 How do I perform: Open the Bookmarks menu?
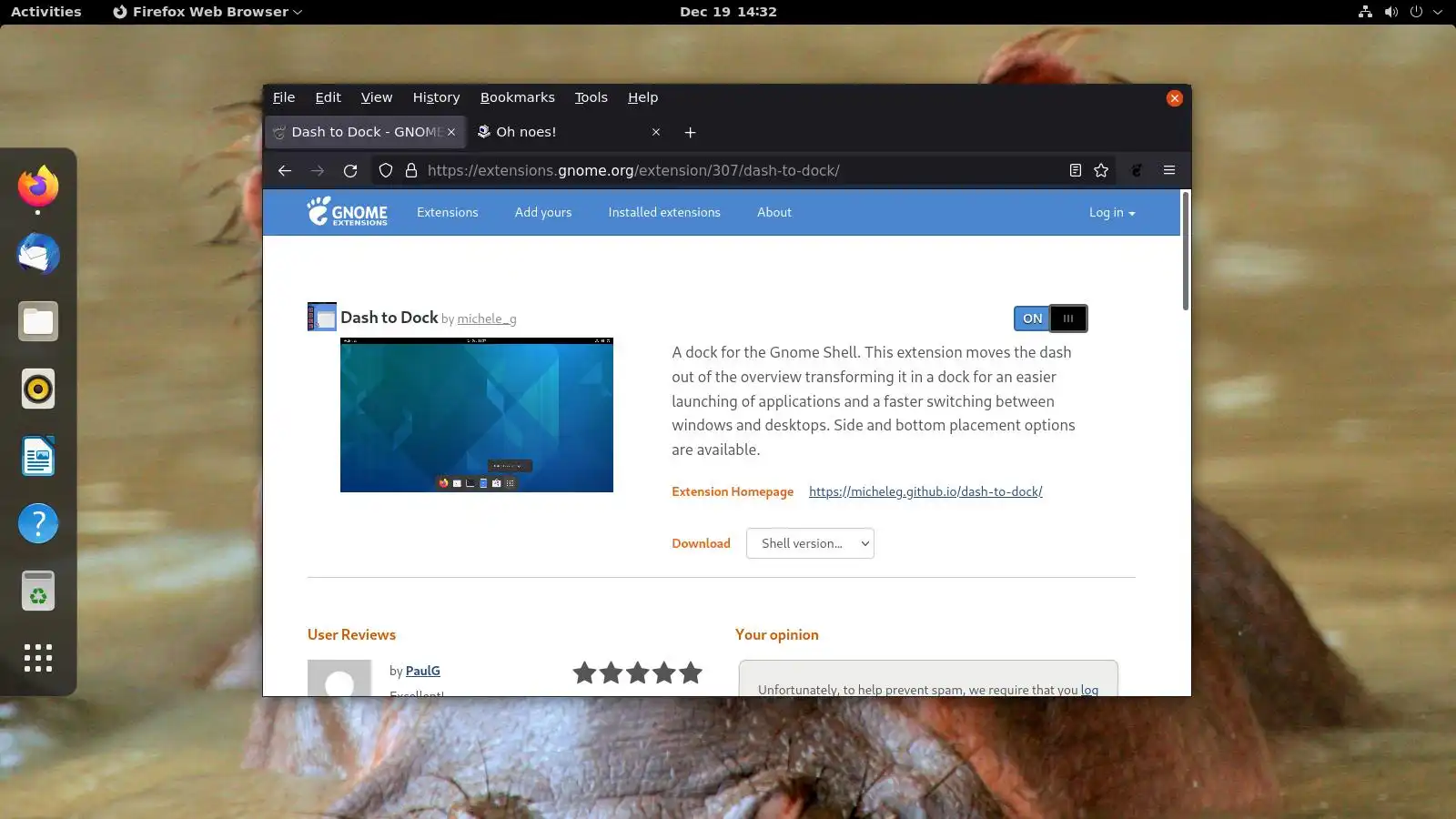518,97
